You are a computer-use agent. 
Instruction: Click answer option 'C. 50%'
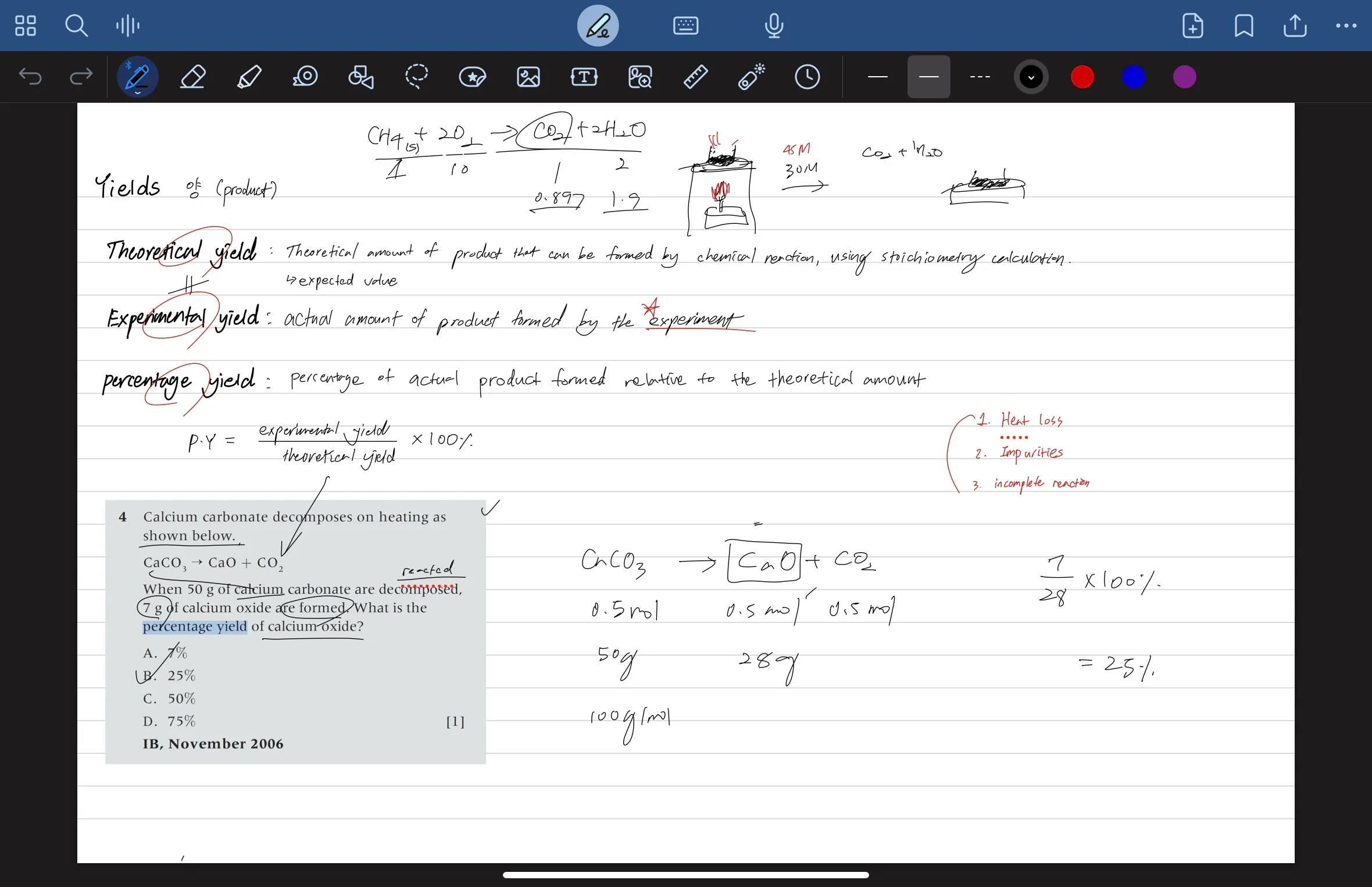(x=169, y=698)
